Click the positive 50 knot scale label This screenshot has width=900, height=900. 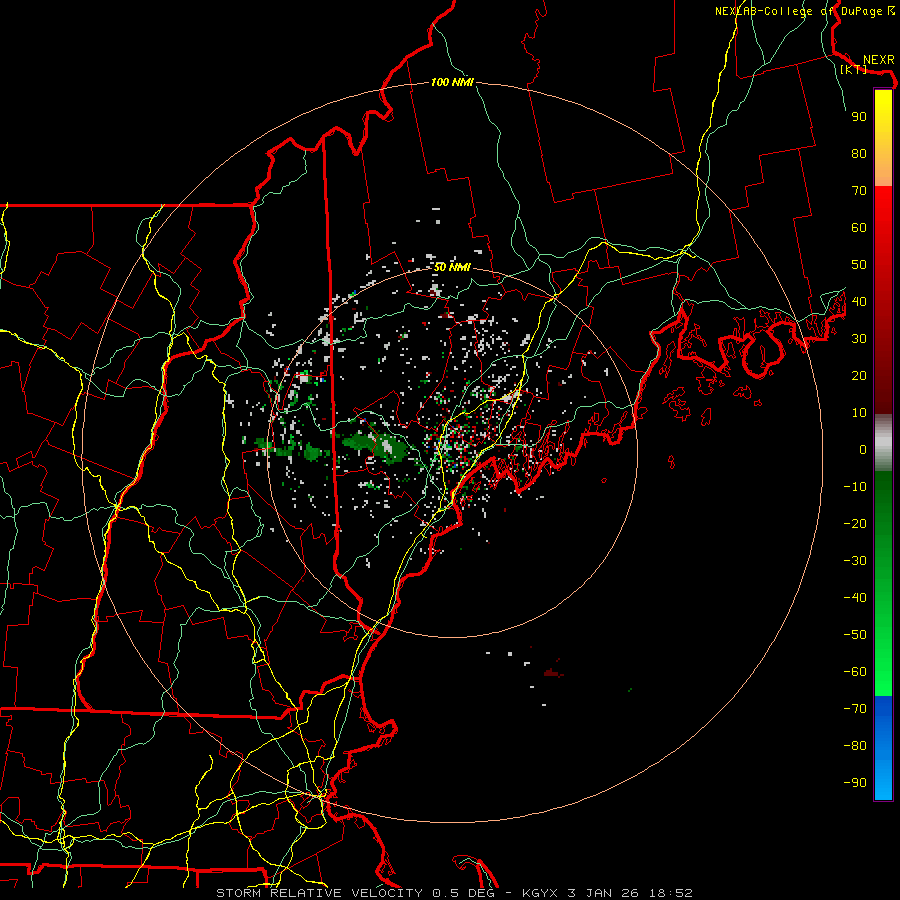[x=859, y=265]
